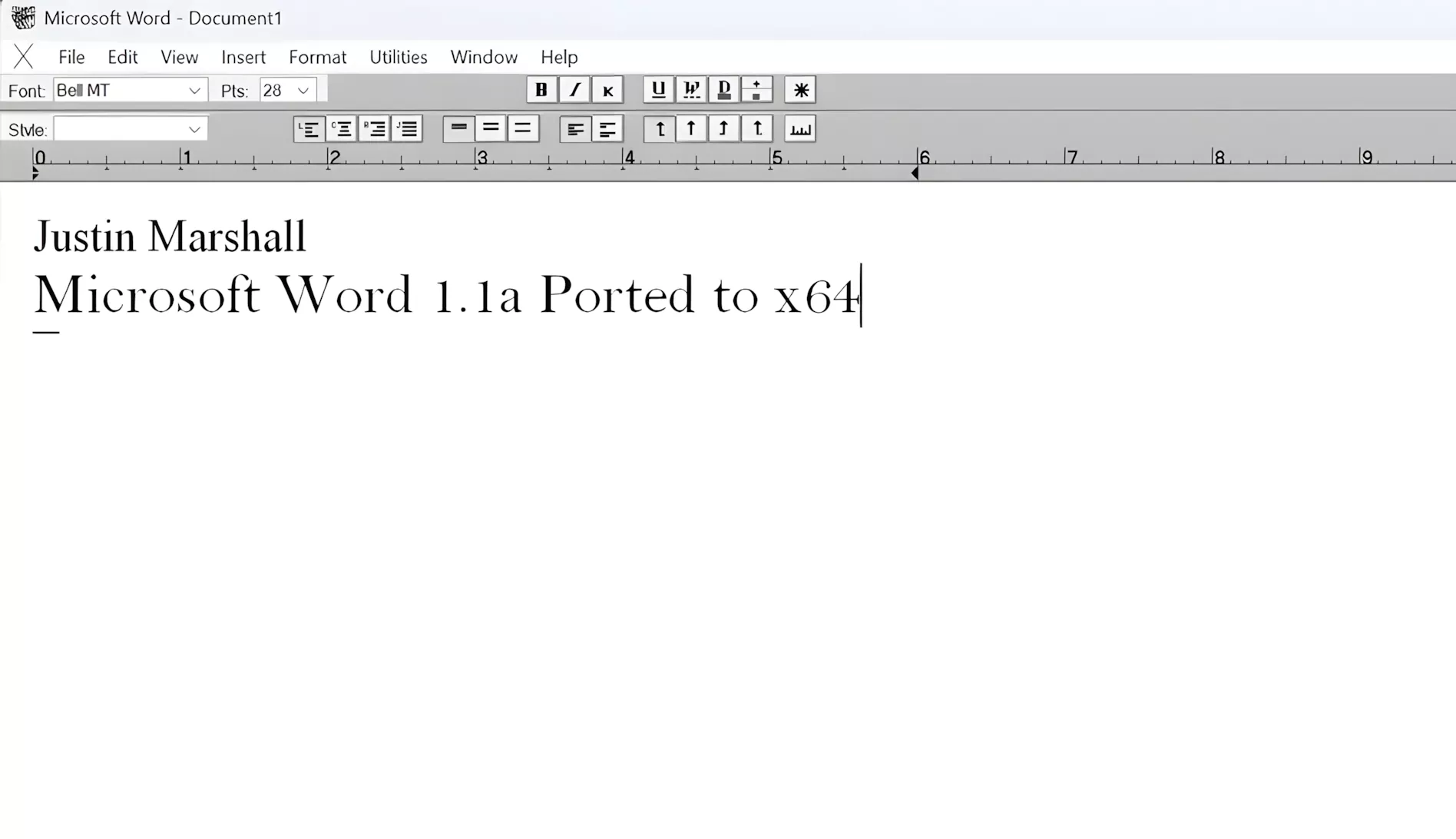Open the Edit menu
This screenshot has width=1456, height=839.
[x=122, y=57]
